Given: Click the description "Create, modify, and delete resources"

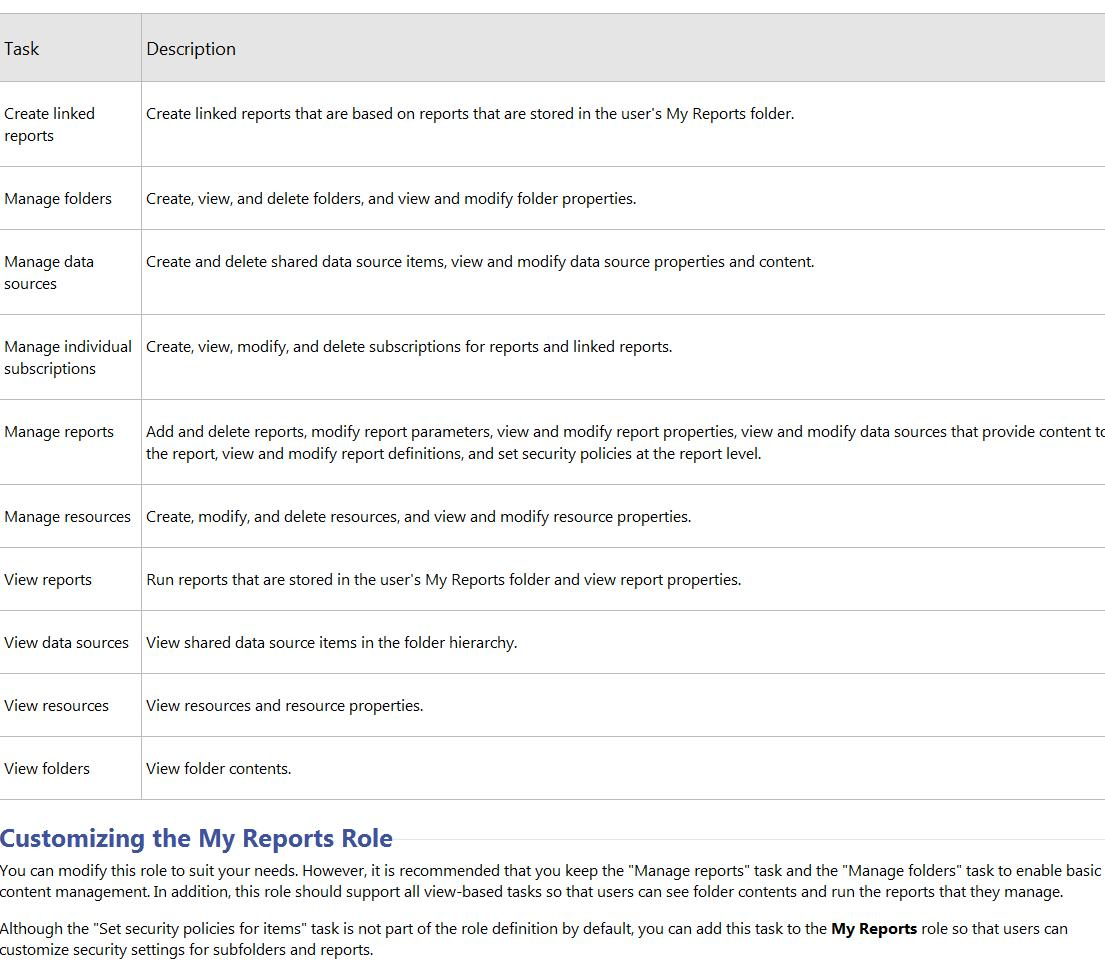Looking at the screenshot, I should [419, 516].
